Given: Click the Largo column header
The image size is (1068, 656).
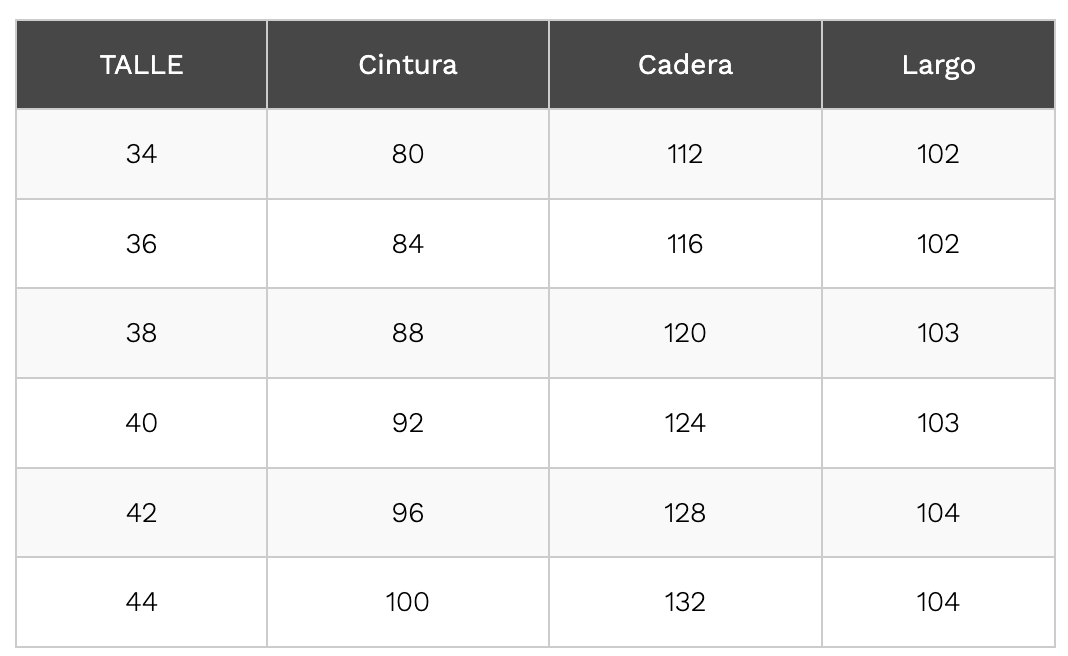Looking at the screenshot, I should point(939,65).
